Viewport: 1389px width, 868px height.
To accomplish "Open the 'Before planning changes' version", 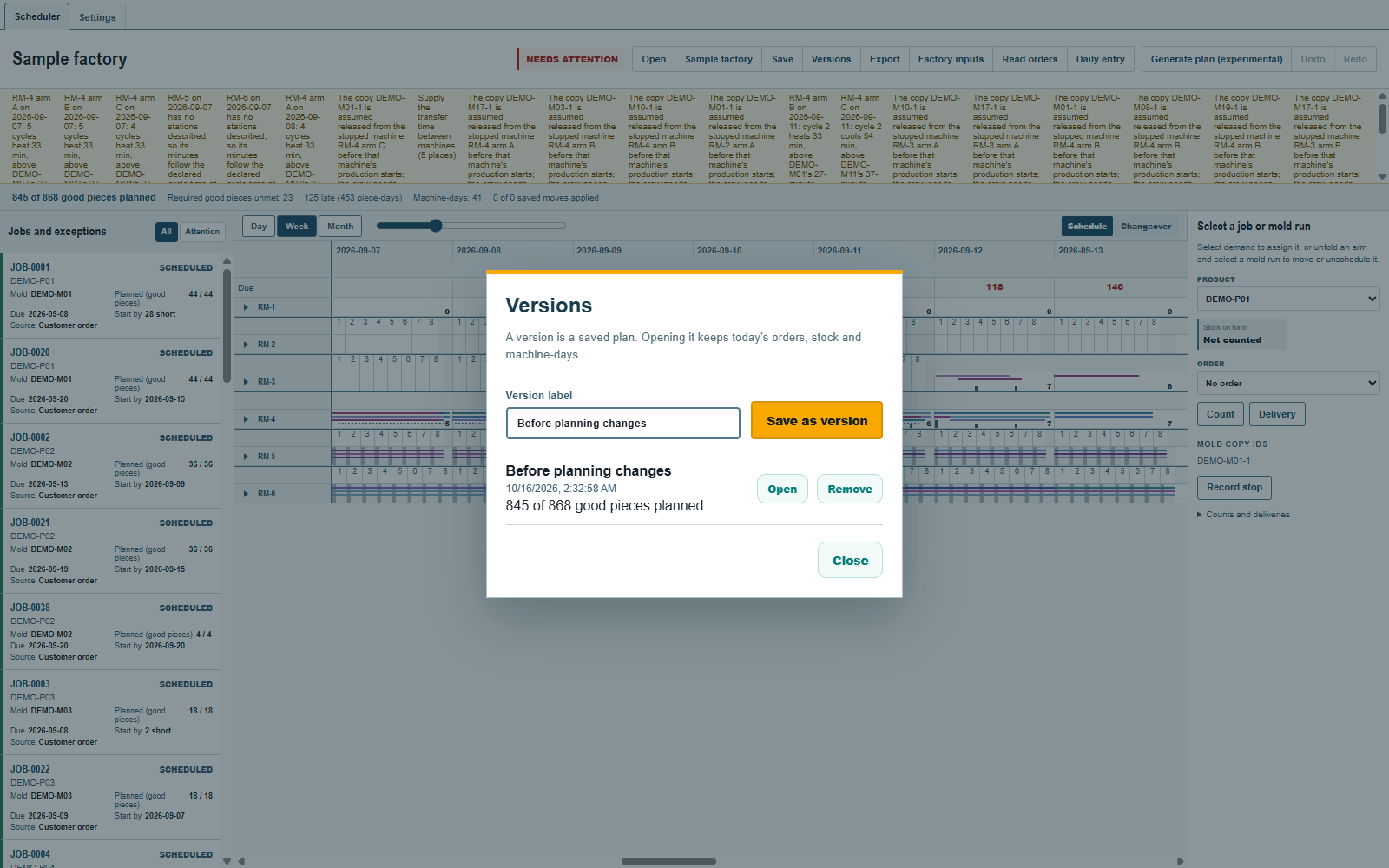I will [x=782, y=489].
